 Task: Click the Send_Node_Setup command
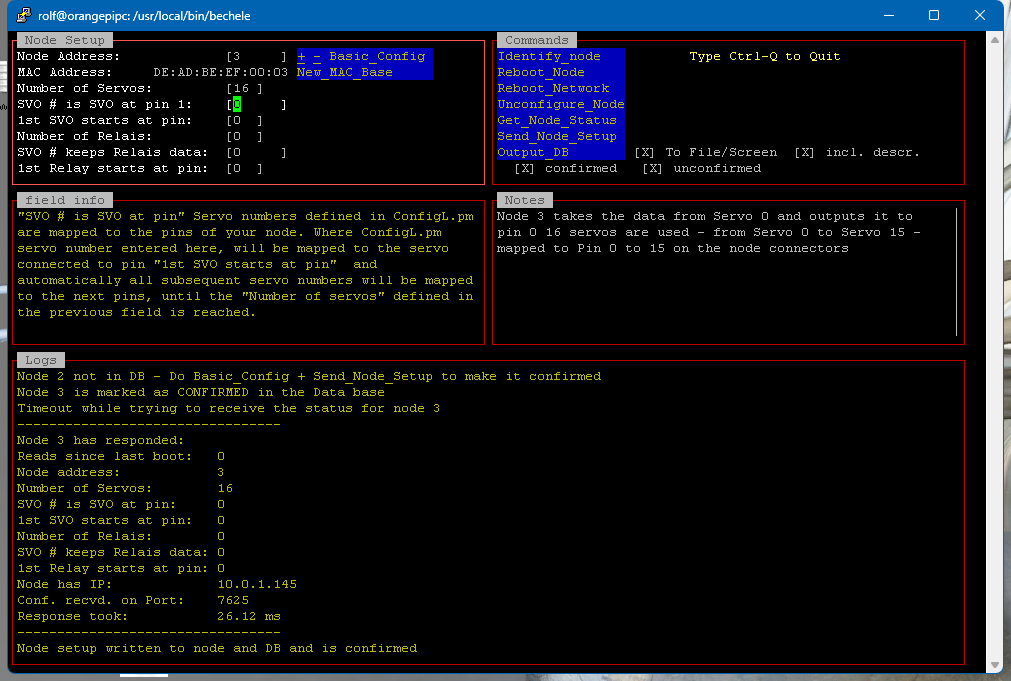557,136
